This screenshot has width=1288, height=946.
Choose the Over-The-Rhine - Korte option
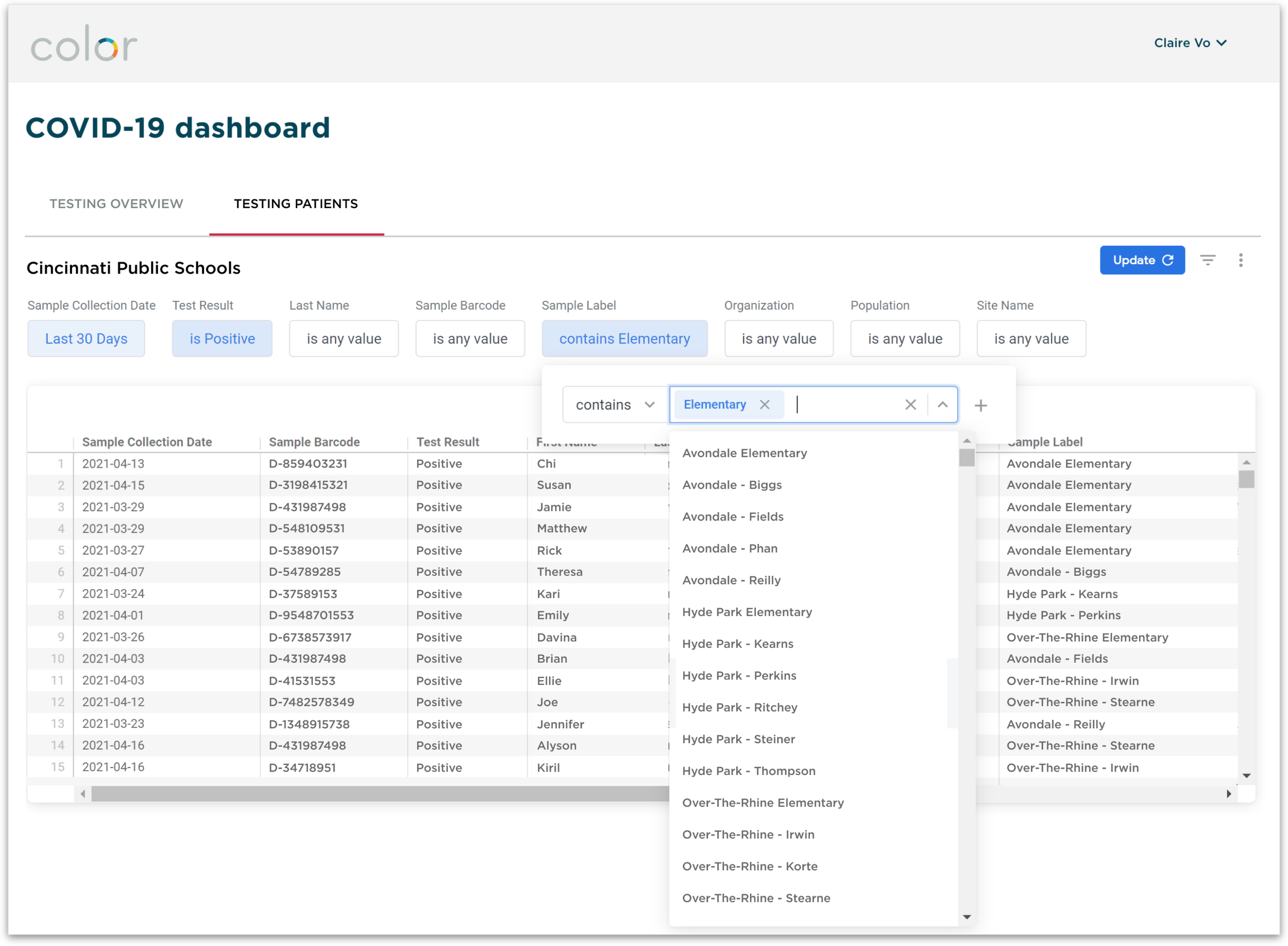pos(814,866)
